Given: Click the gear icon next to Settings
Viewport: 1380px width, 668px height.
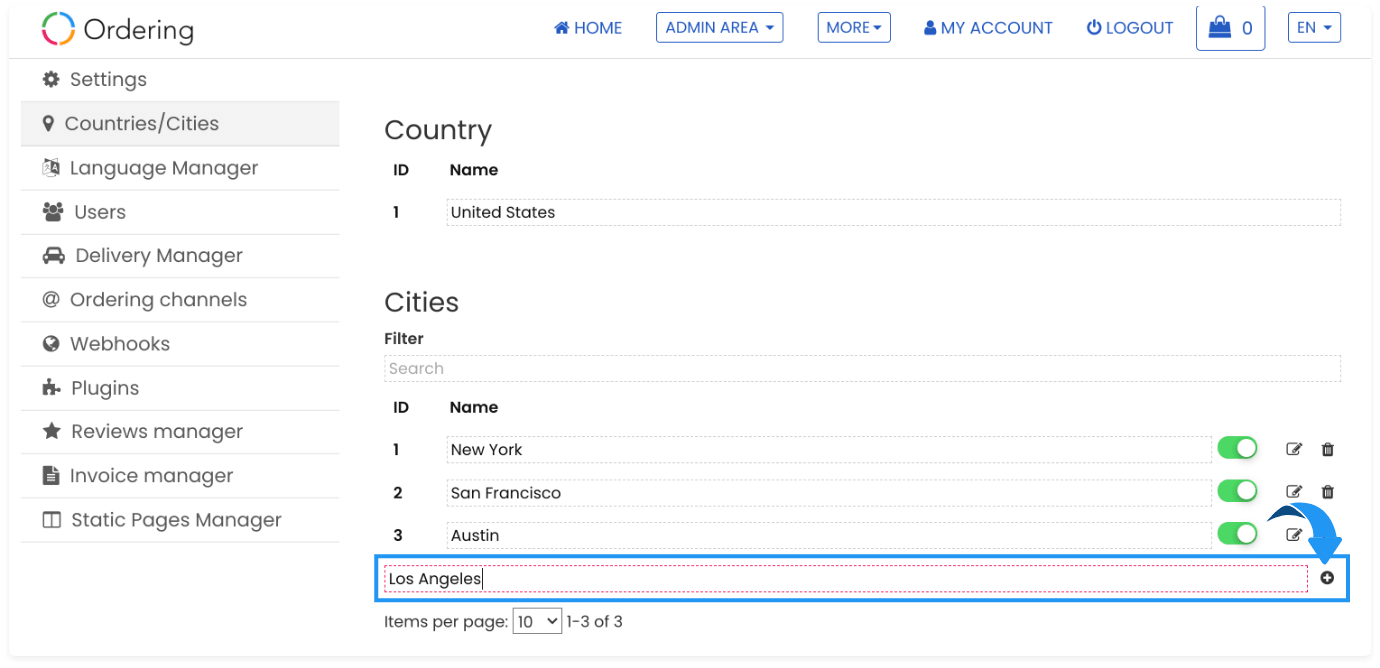Looking at the screenshot, I should [x=51, y=79].
